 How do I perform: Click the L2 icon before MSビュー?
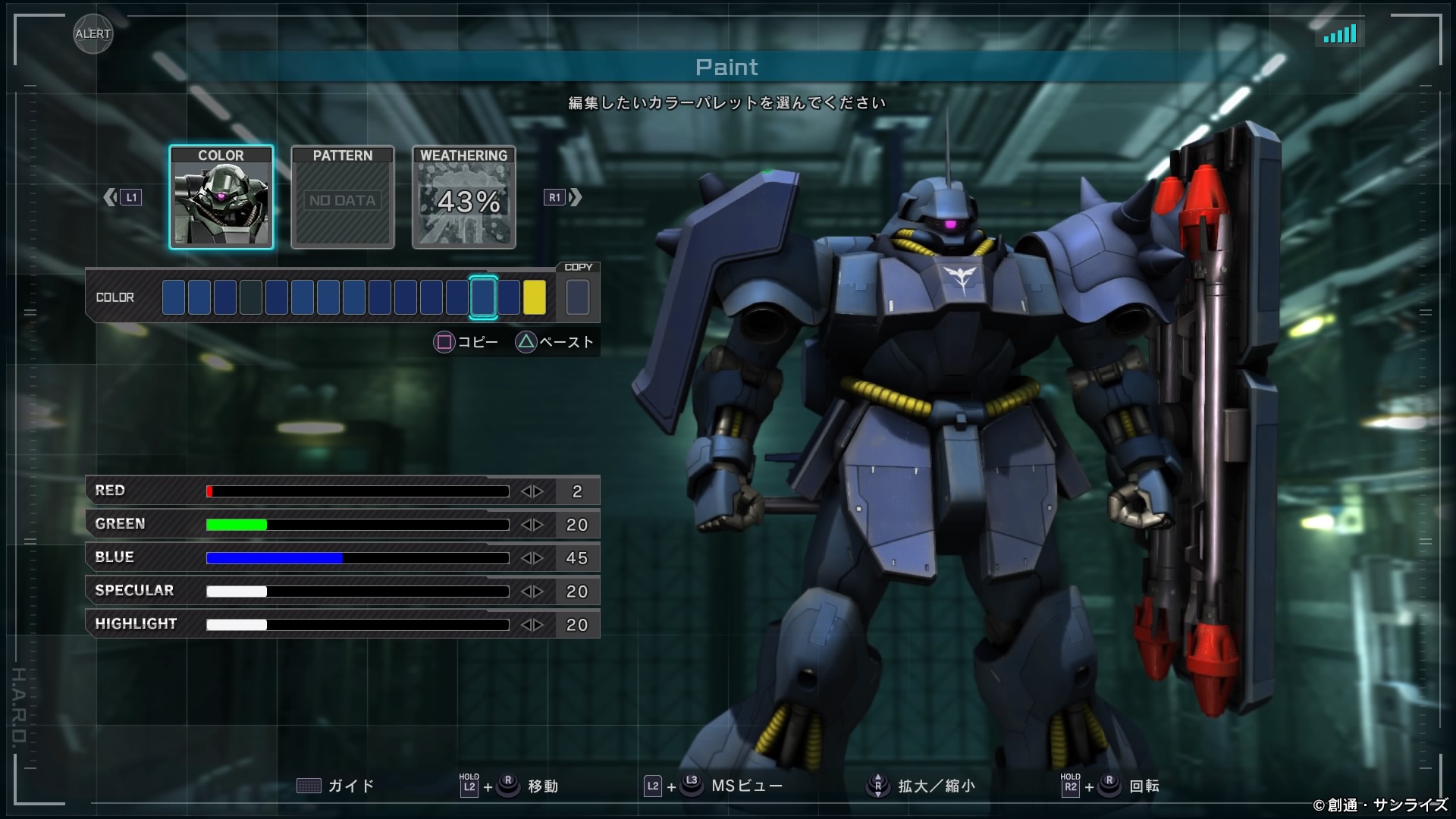(x=653, y=786)
